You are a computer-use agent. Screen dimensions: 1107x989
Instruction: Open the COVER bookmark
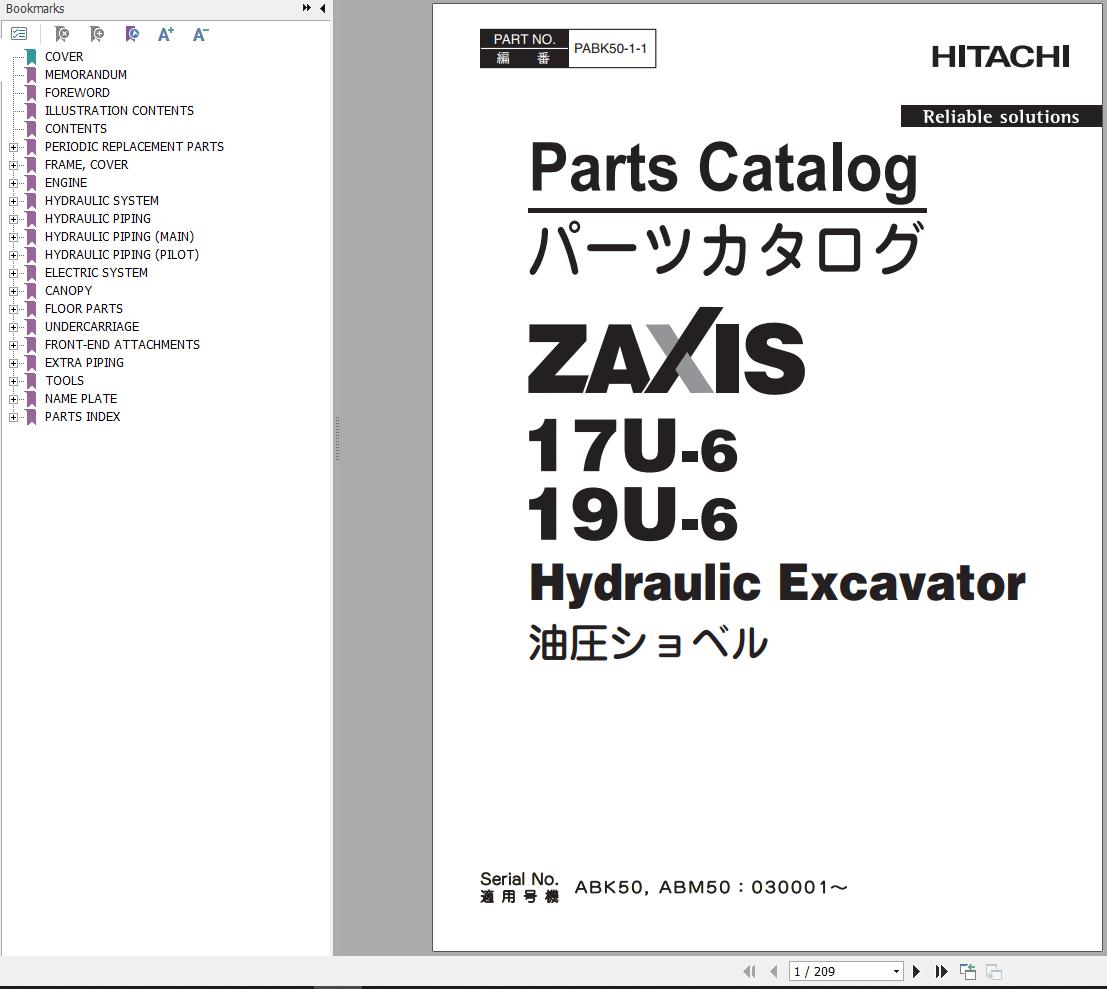tap(64, 56)
